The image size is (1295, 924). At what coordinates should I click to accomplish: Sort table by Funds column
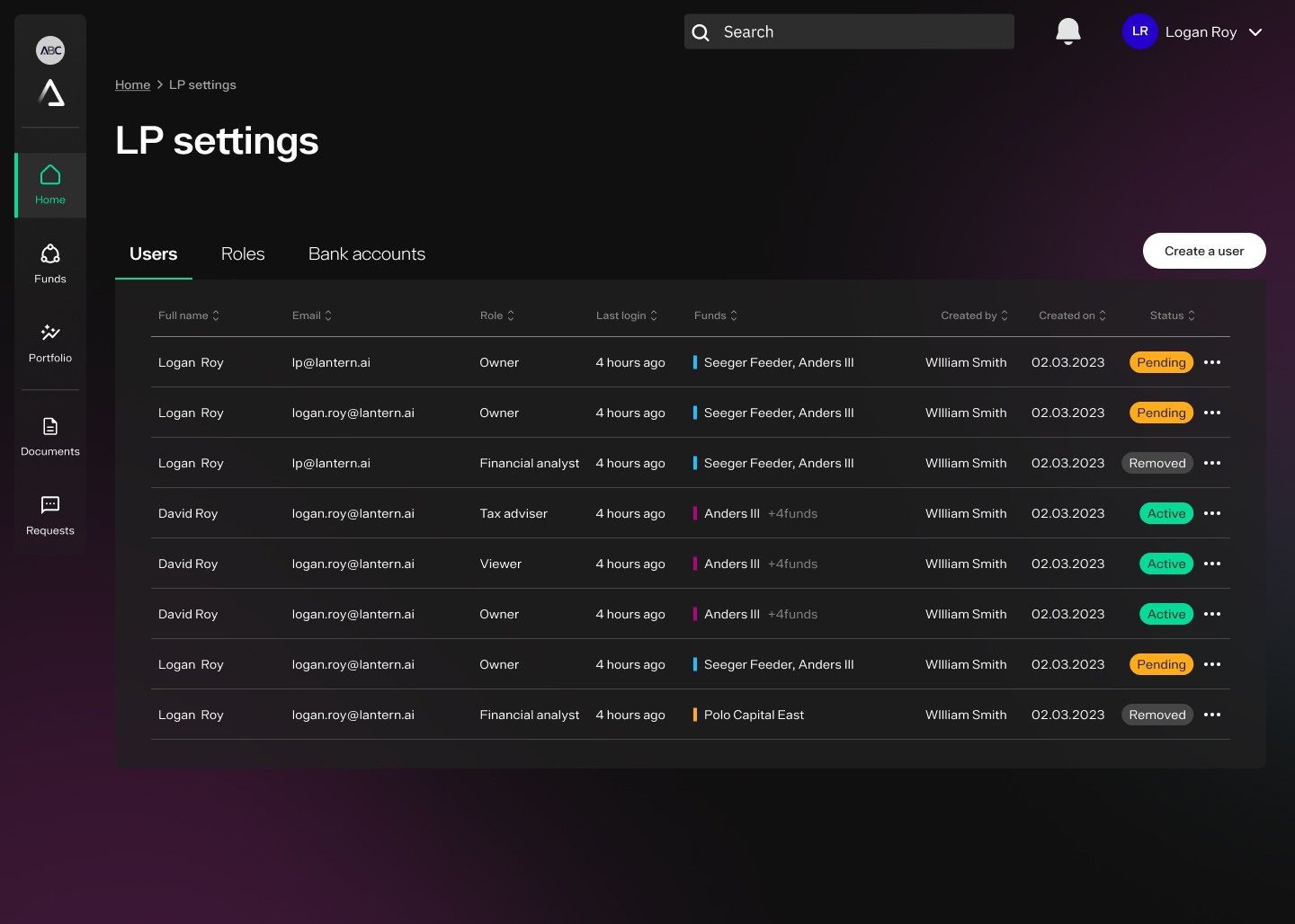(x=716, y=315)
